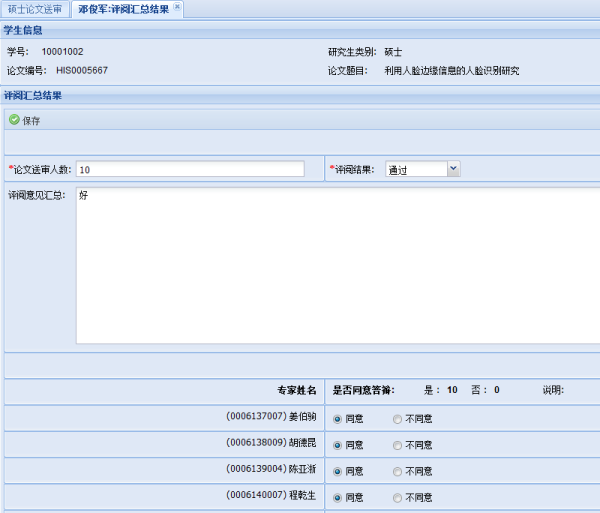Click the 论文送审人数 input field
This screenshot has height=513, width=600.
(x=189, y=169)
